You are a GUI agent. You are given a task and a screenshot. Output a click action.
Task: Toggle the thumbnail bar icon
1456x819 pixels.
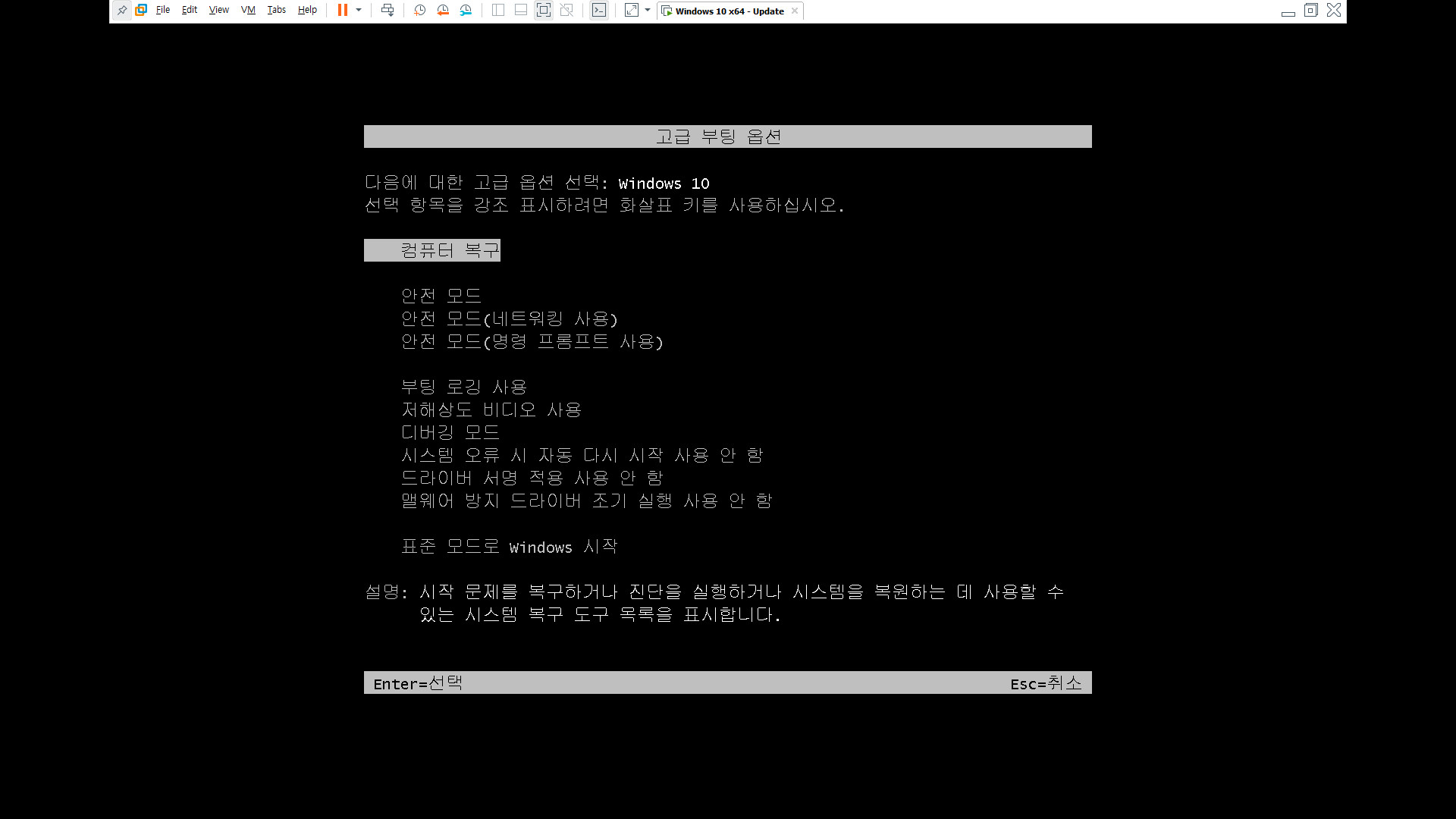[x=521, y=11]
